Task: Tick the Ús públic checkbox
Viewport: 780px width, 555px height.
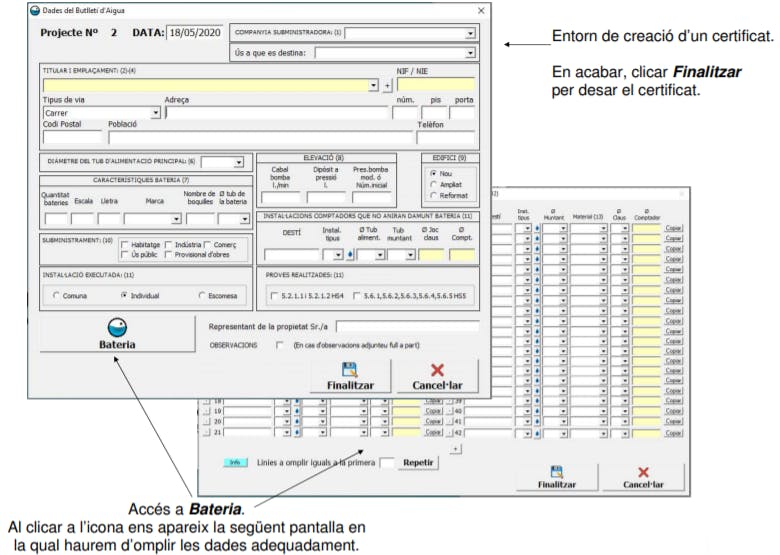Action: coord(125,255)
